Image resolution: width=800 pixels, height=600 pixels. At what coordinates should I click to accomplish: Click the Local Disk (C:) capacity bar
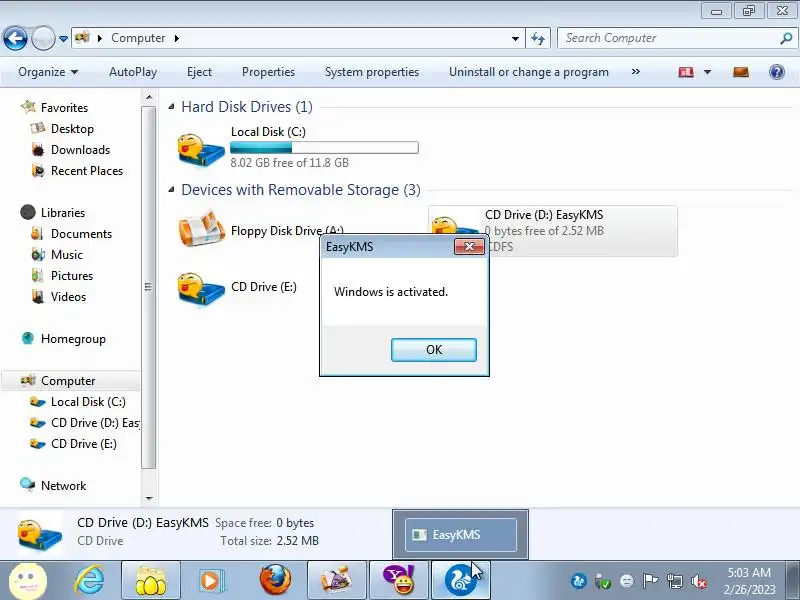tap(324, 147)
